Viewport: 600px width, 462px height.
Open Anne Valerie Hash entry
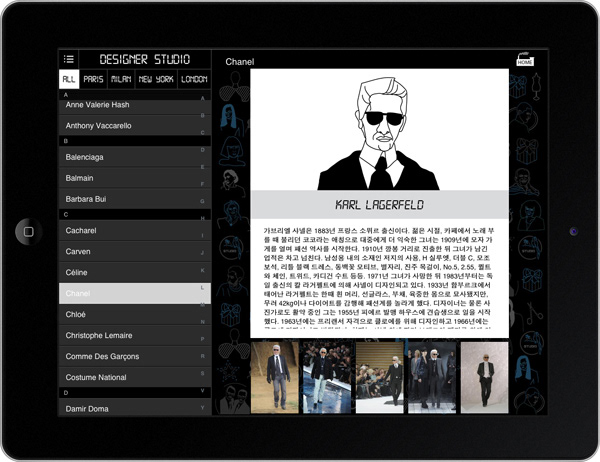pyautogui.click(x=126, y=104)
